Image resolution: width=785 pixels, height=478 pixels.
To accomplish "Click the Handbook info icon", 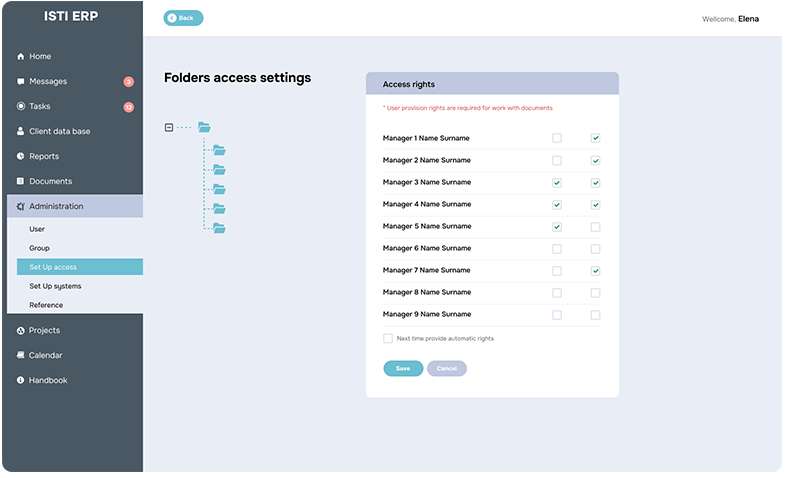I will [21, 380].
